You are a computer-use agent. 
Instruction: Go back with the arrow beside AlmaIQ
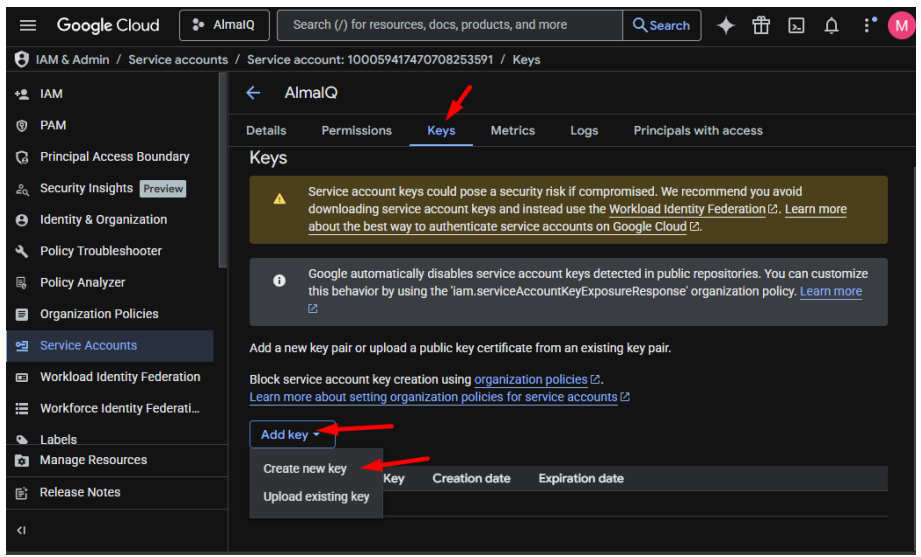point(253,92)
